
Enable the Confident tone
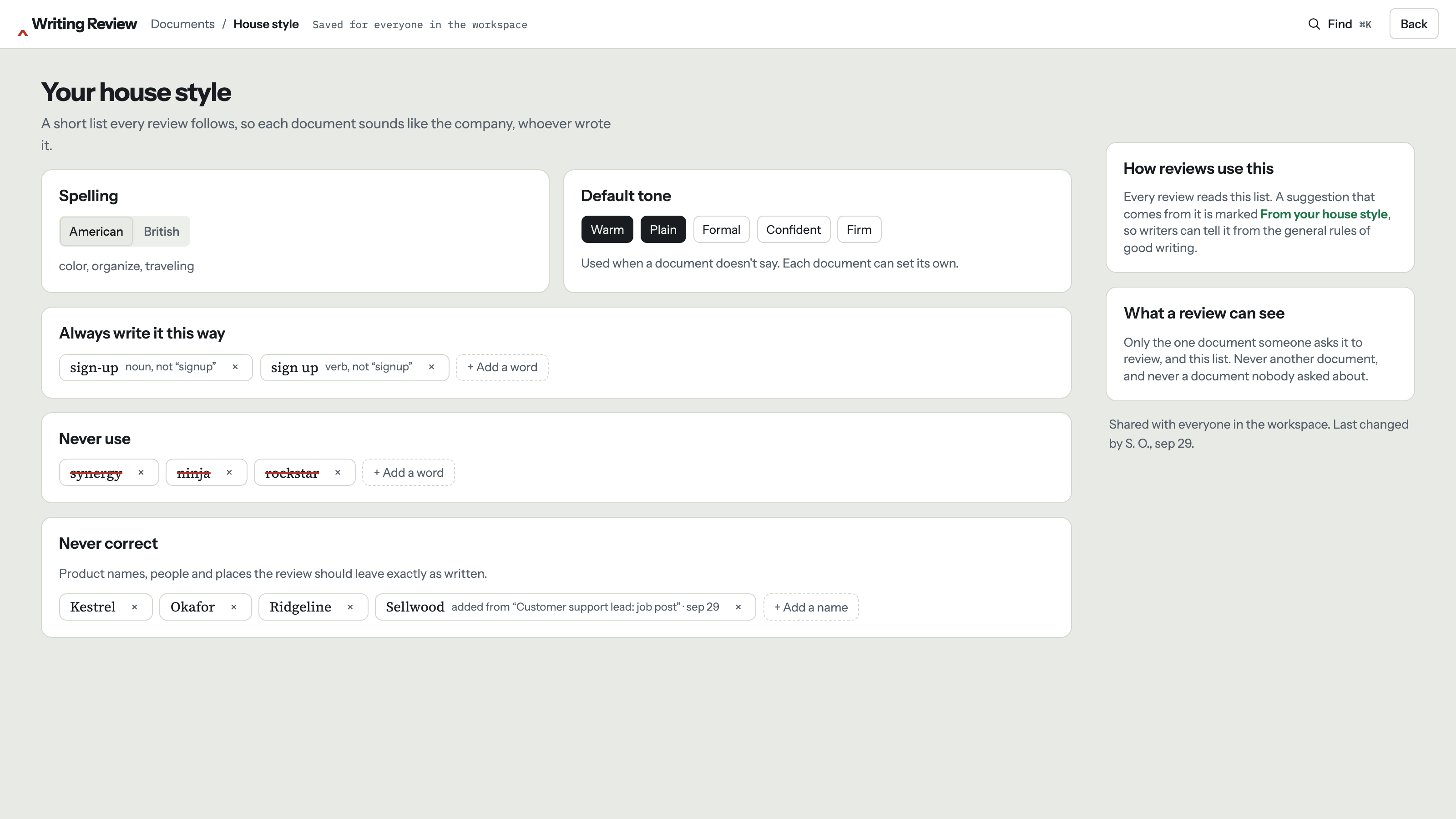794,229
